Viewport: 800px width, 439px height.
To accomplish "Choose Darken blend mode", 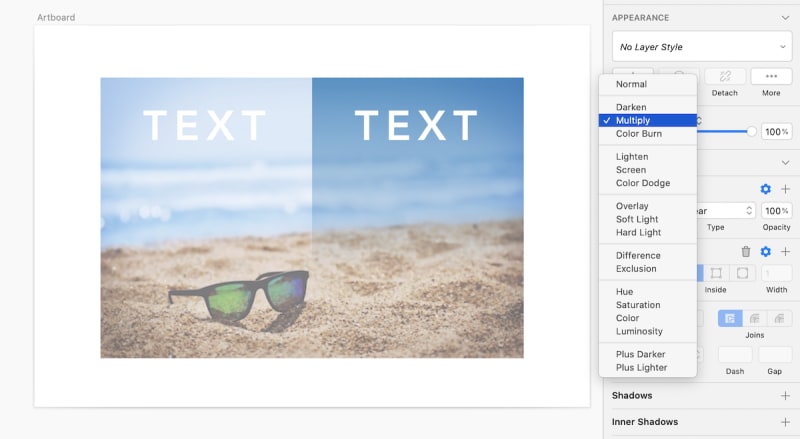I will [648, 107].
